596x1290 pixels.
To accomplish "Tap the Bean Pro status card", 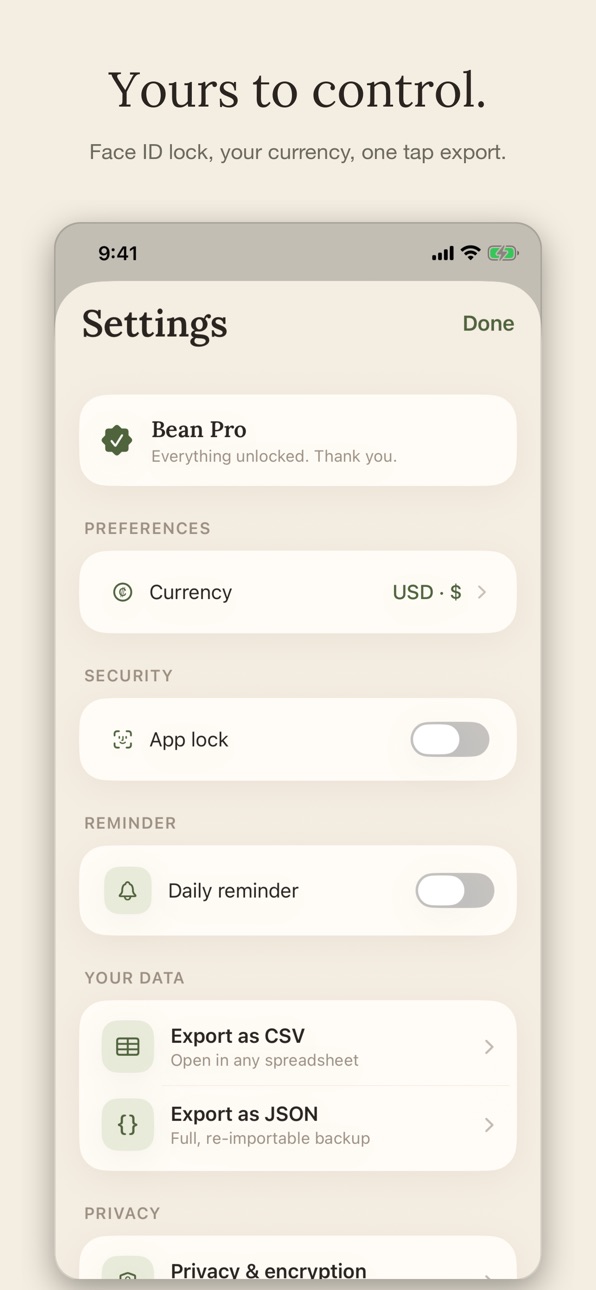I will [298, 440].
